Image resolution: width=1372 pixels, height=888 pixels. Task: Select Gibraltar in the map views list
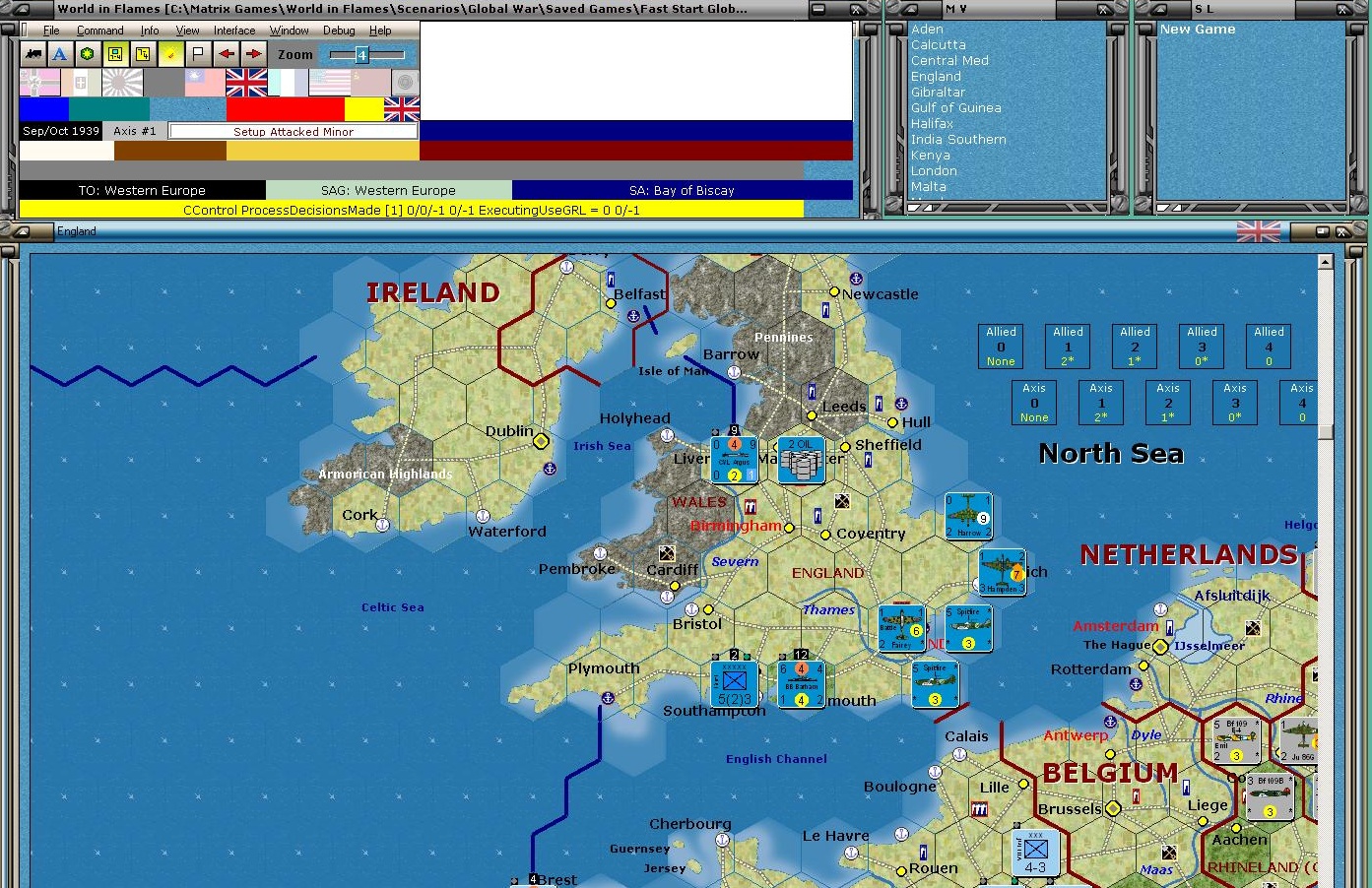point(938,93)
